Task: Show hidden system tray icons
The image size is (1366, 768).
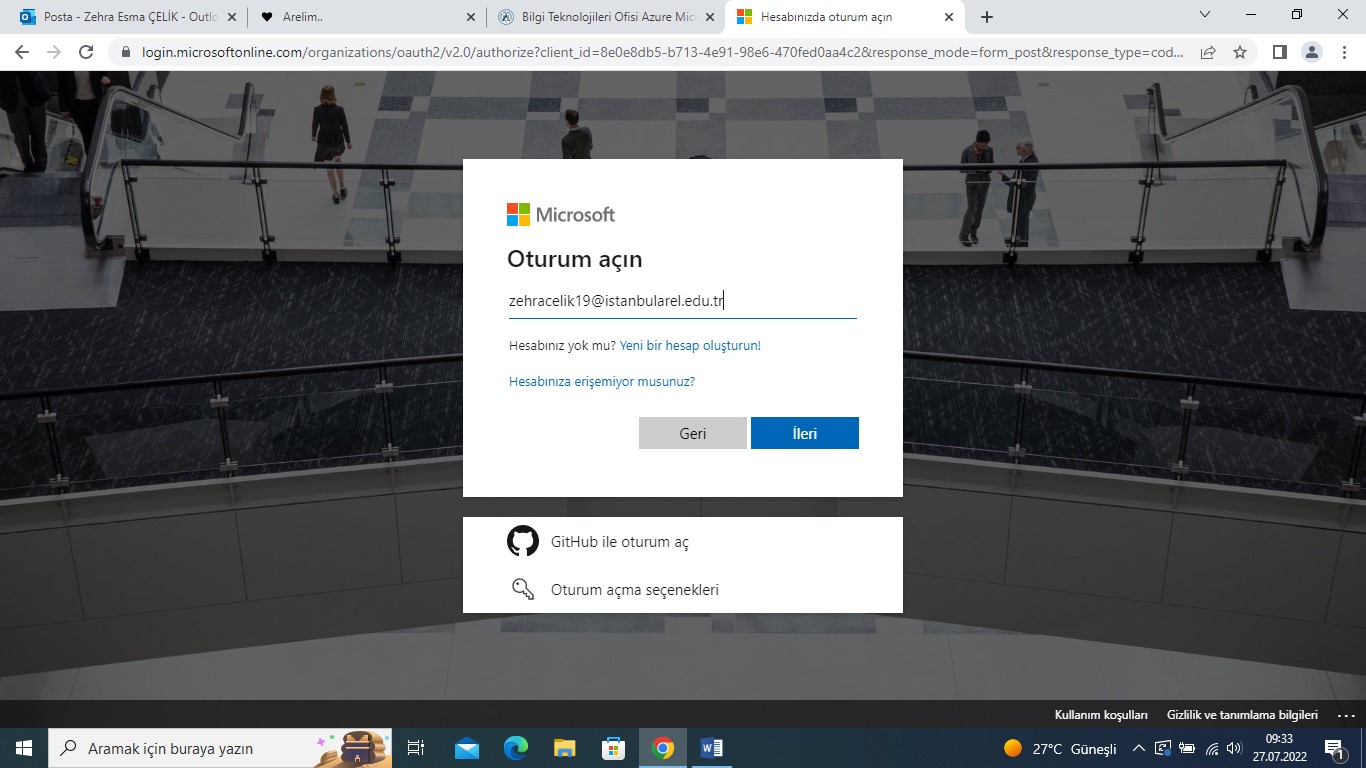Action: (x=1139, y=748)
